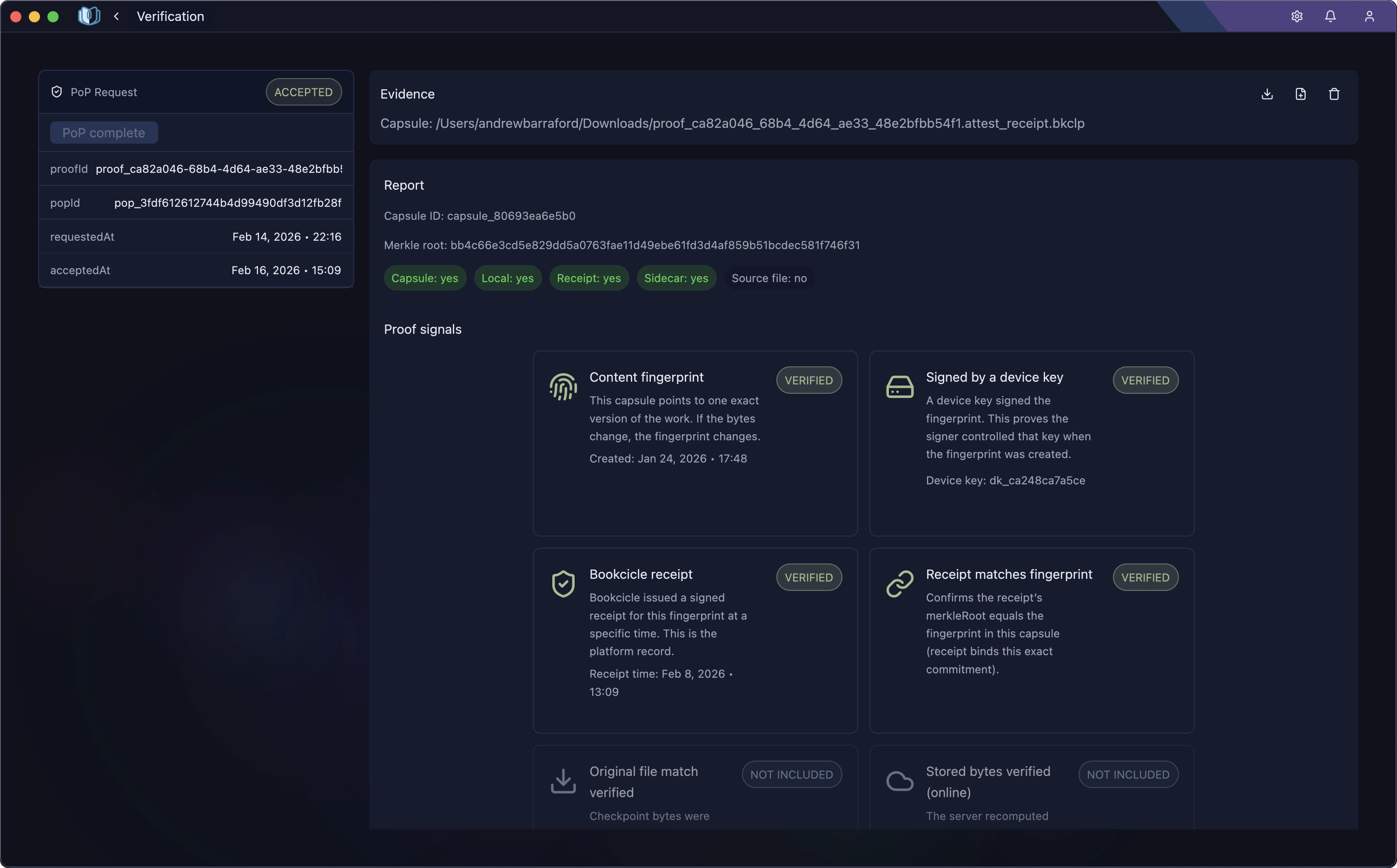
Task: Select the "Capsule: yes" chip
Action: (425, 278)
